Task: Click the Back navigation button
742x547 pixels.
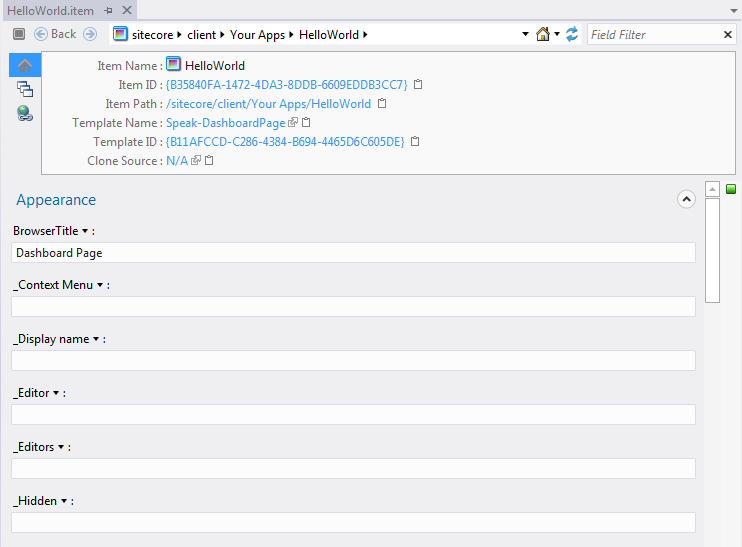Action: coord(55,34)
